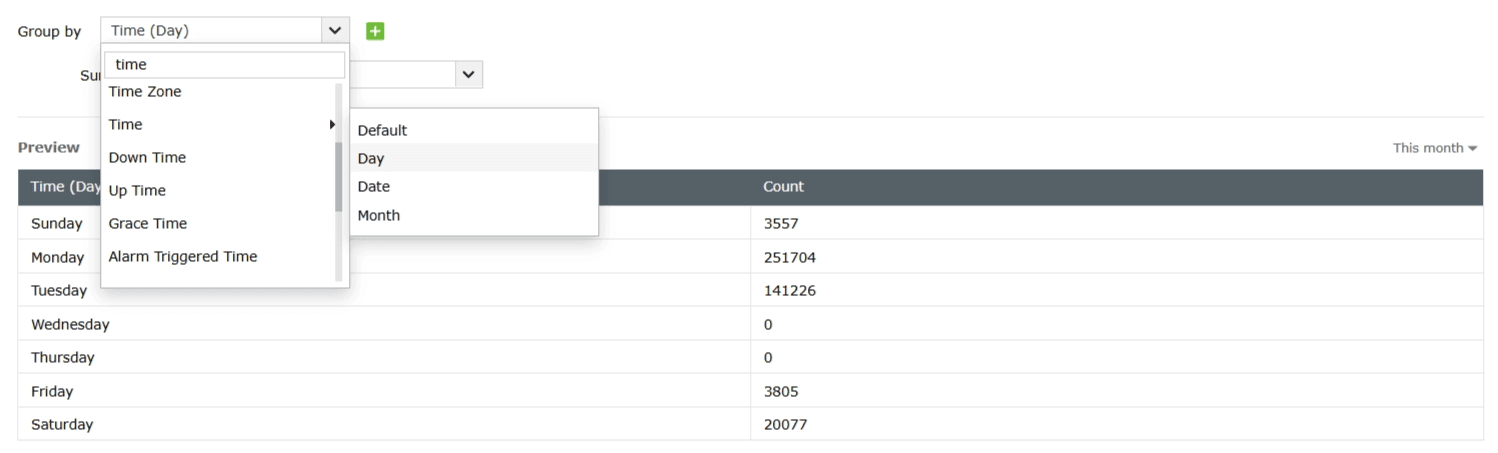1498x453 pixels.
Task: Select the Up Time option
Action: click(x=137, y=191)
